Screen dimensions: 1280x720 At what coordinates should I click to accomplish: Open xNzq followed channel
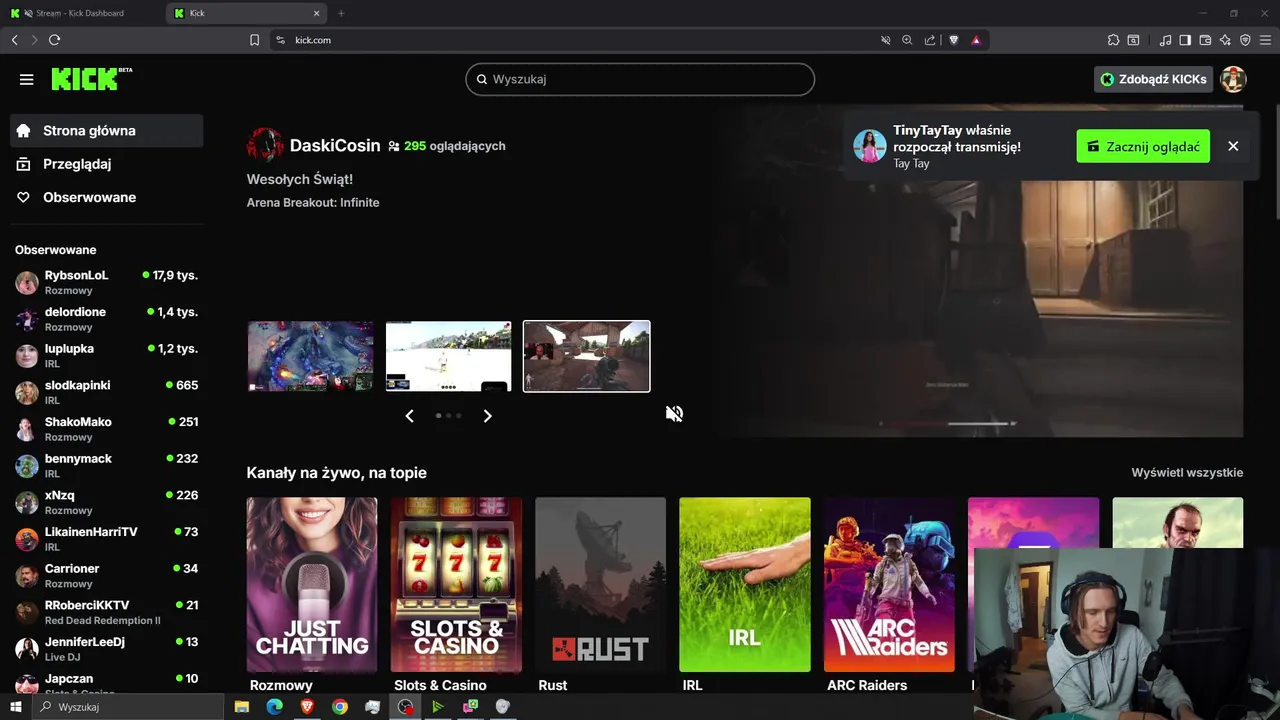click(x=107, y=502)
